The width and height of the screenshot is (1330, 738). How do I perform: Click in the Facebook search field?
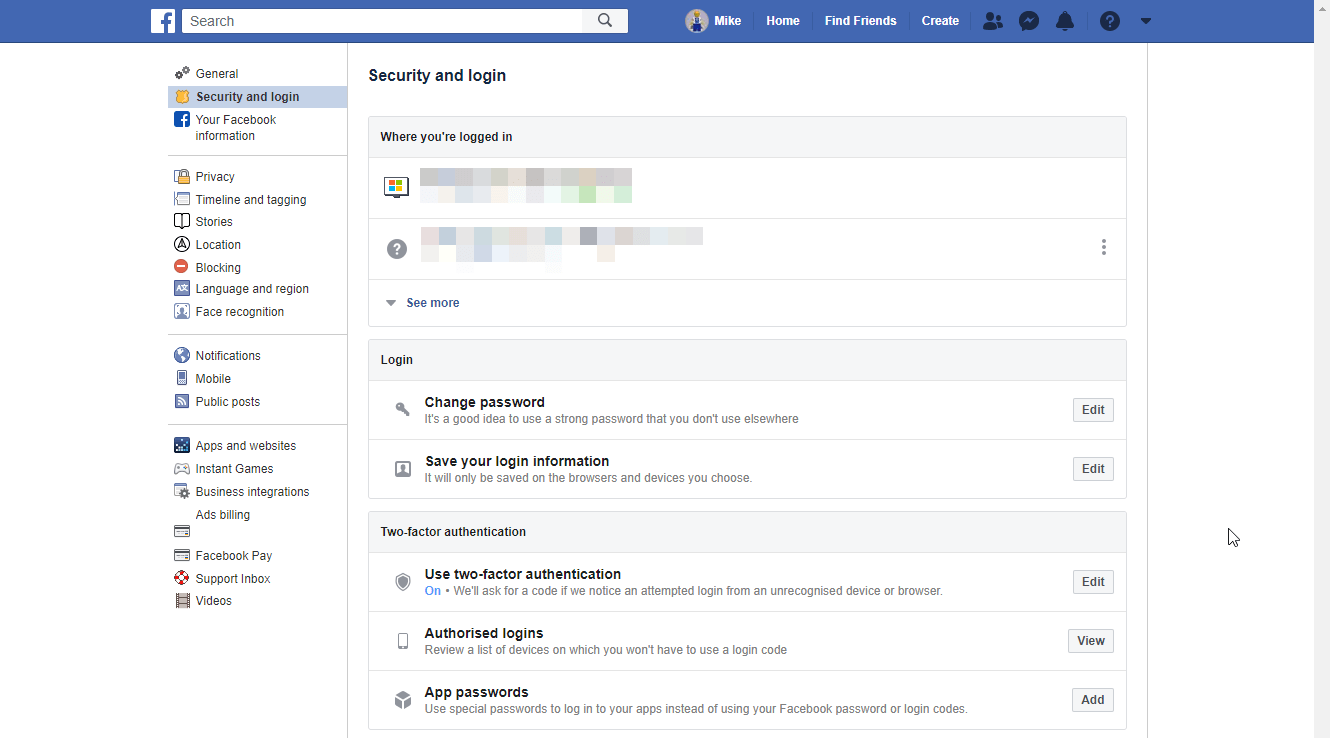tap(380, 21)
